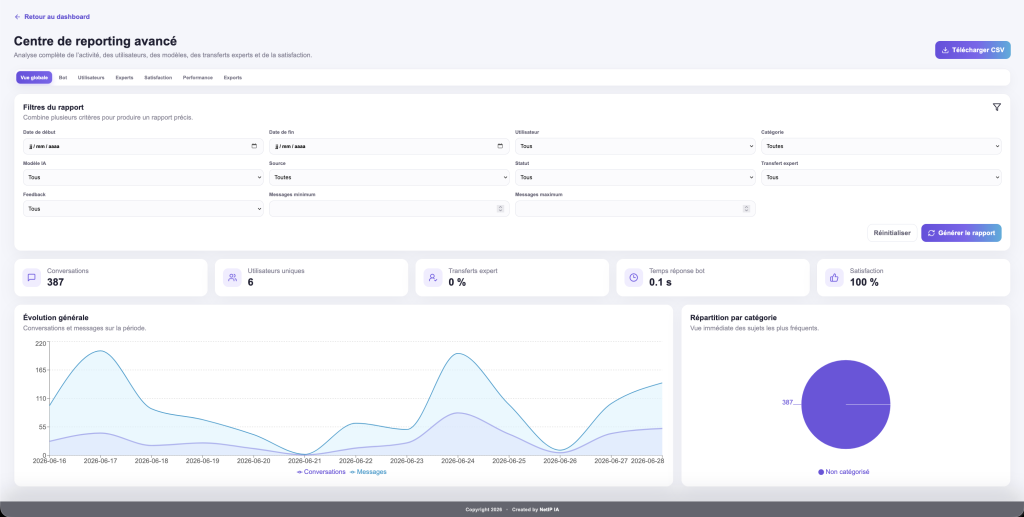Open the Date de début calendar picker icon
1024x517 pixels.
[254, 146]
